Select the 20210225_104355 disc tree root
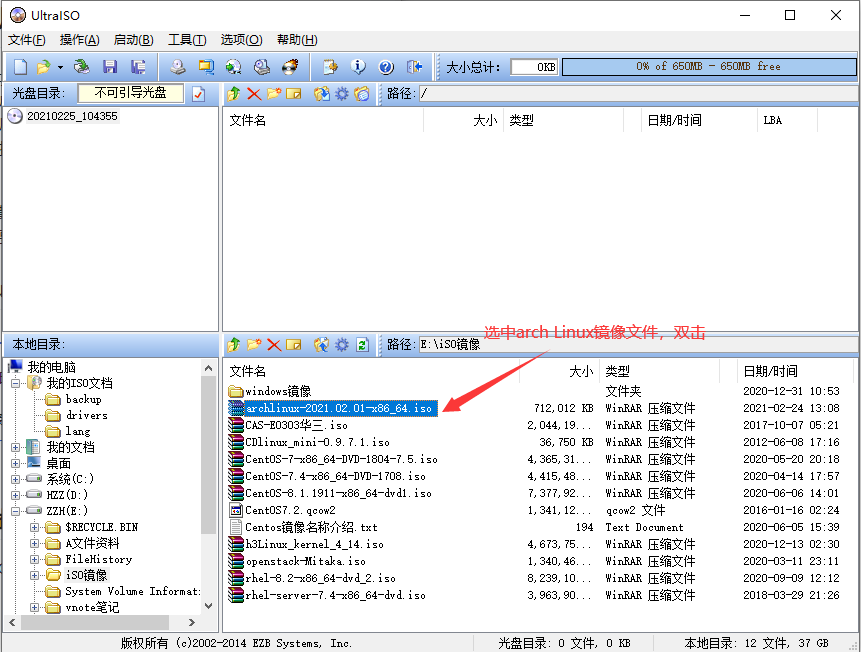The image size is (861, 652). click(x=72, y=116)
